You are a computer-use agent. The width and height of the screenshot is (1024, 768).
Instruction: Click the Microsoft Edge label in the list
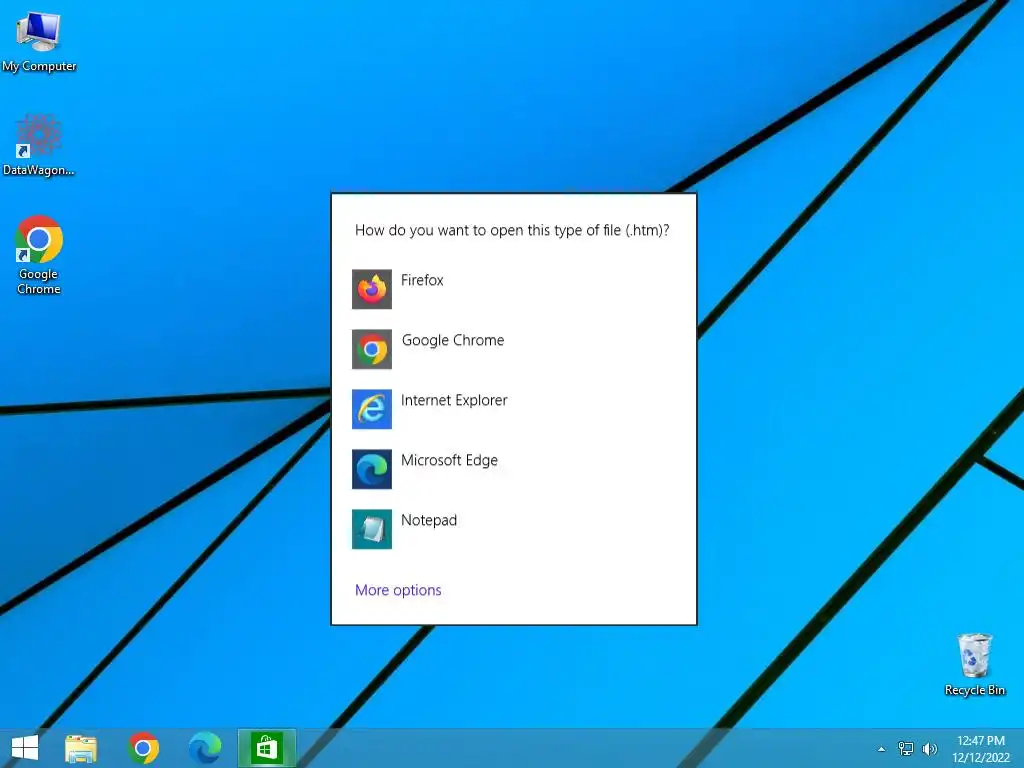[449, 460]
